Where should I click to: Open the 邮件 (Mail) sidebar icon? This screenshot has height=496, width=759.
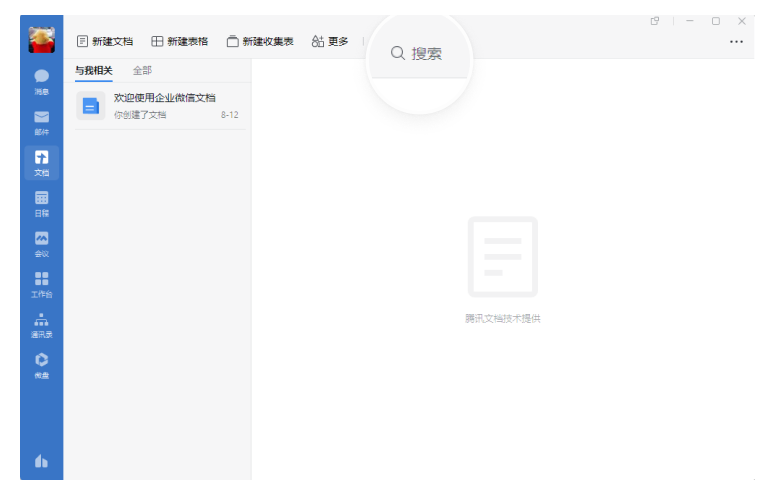tap(41, 121)
